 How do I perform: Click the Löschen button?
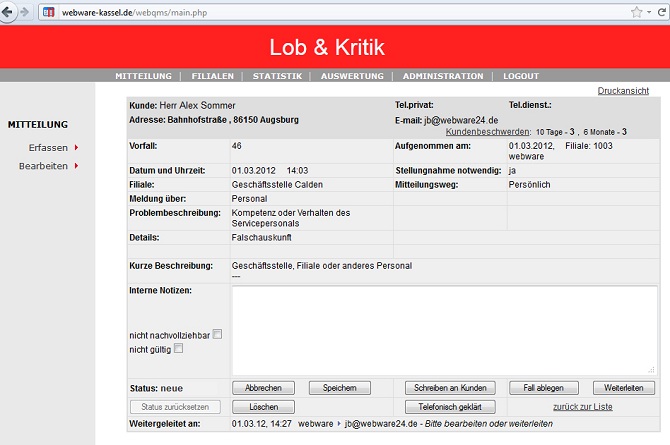point(263,407)
